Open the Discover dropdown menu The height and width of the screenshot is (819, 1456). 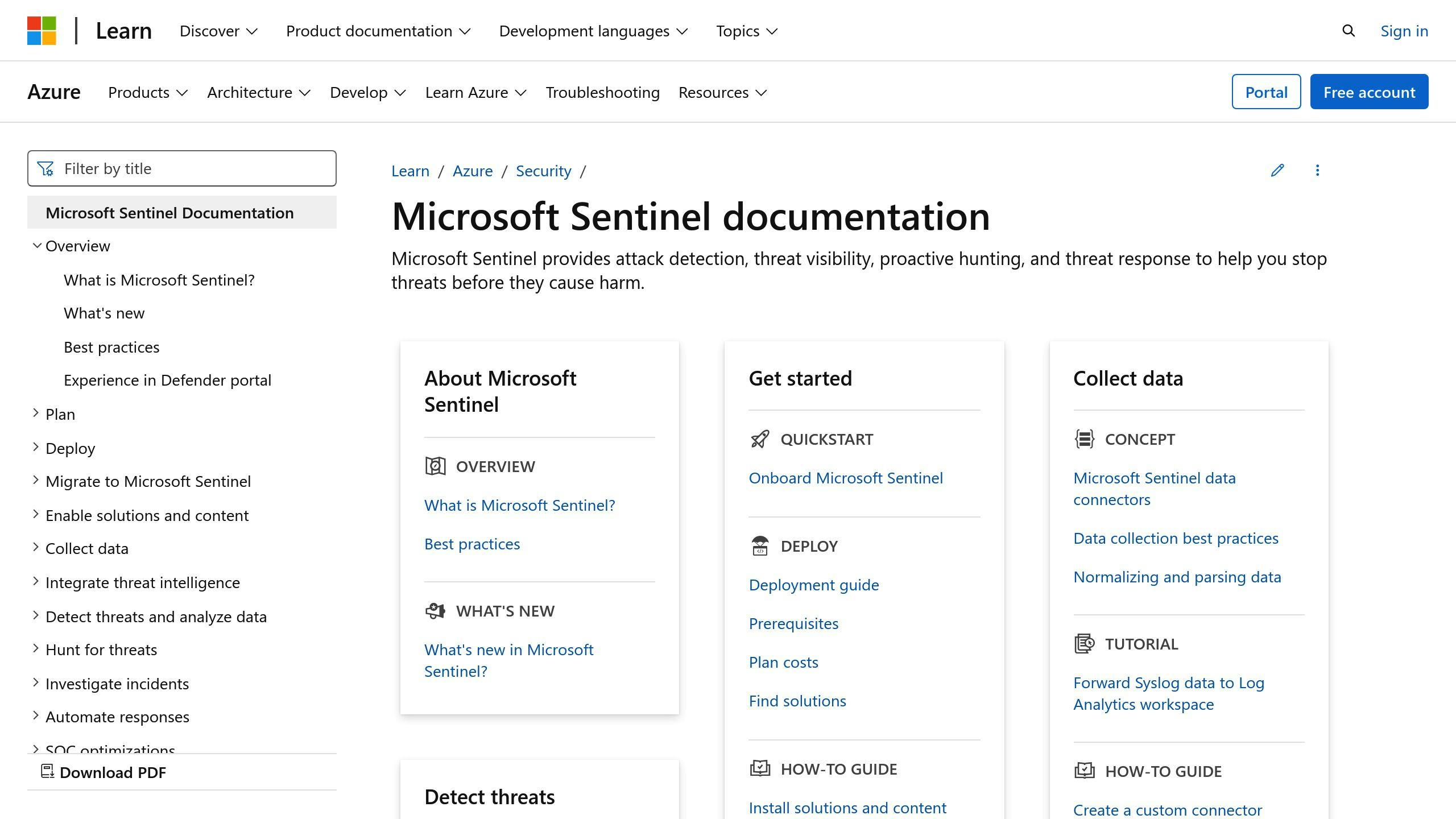[219, 31]
